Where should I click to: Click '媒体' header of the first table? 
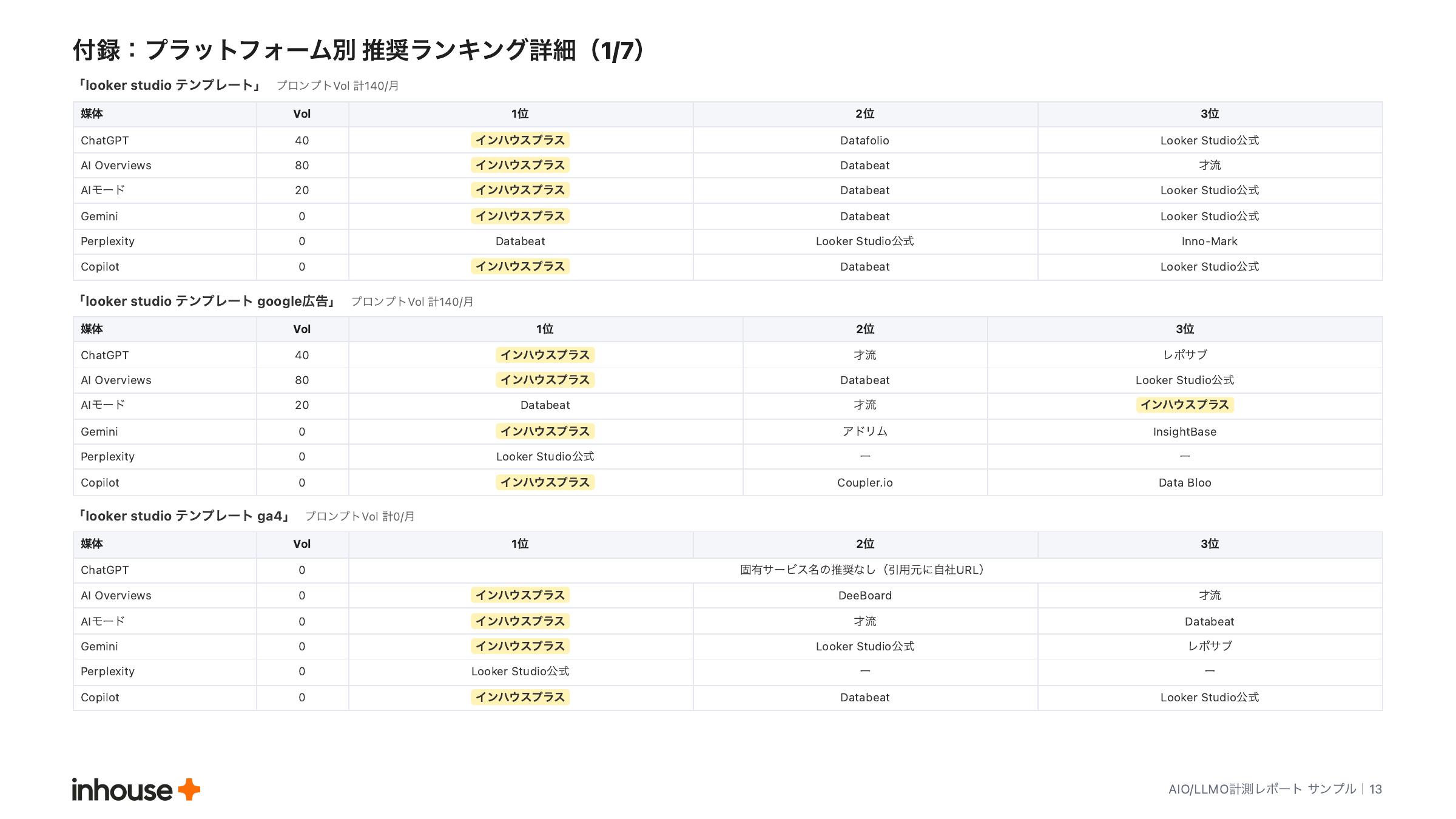pos(92,114)
